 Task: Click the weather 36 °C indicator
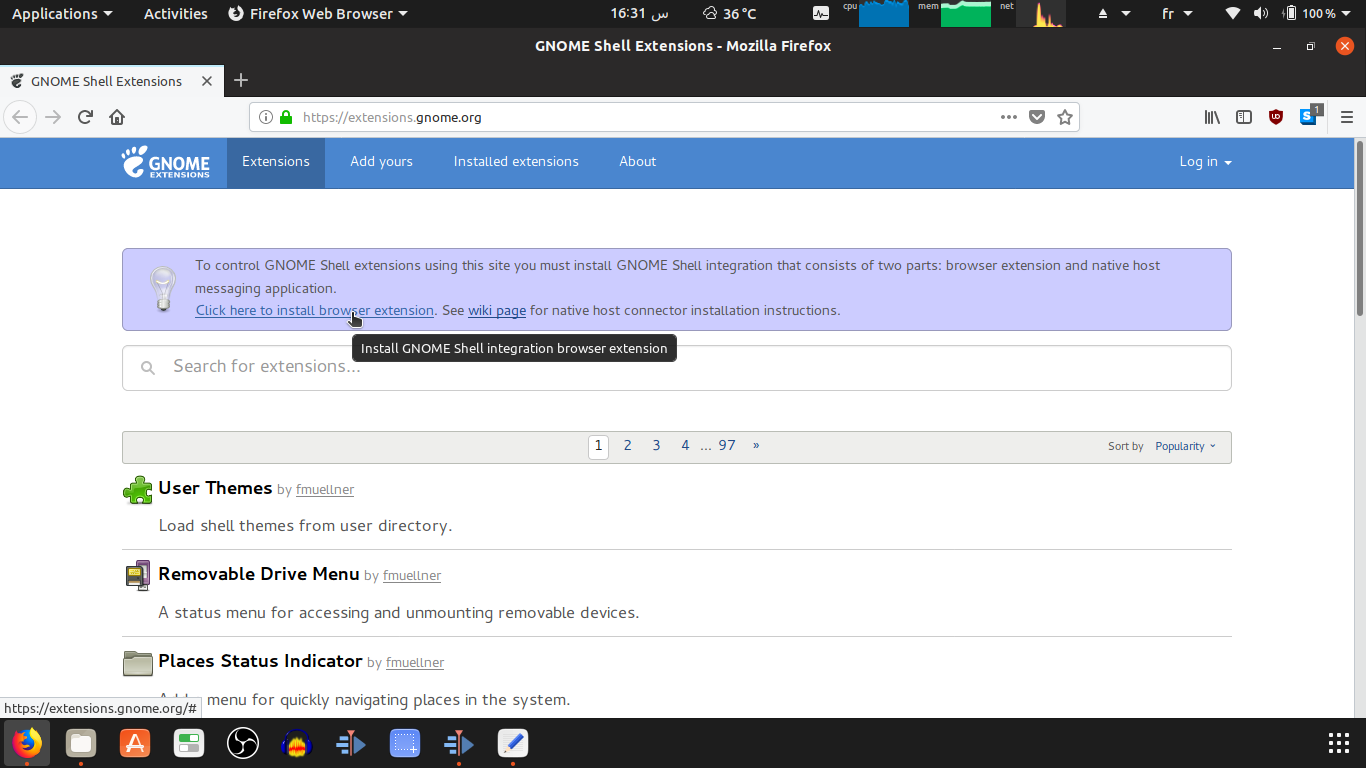coord(729,14)
